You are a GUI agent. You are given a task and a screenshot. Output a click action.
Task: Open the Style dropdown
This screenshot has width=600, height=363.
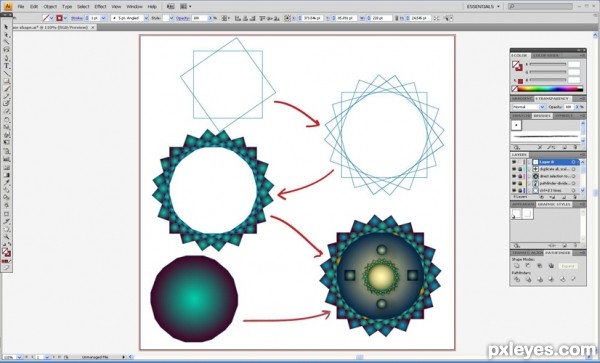click(171, 18)
